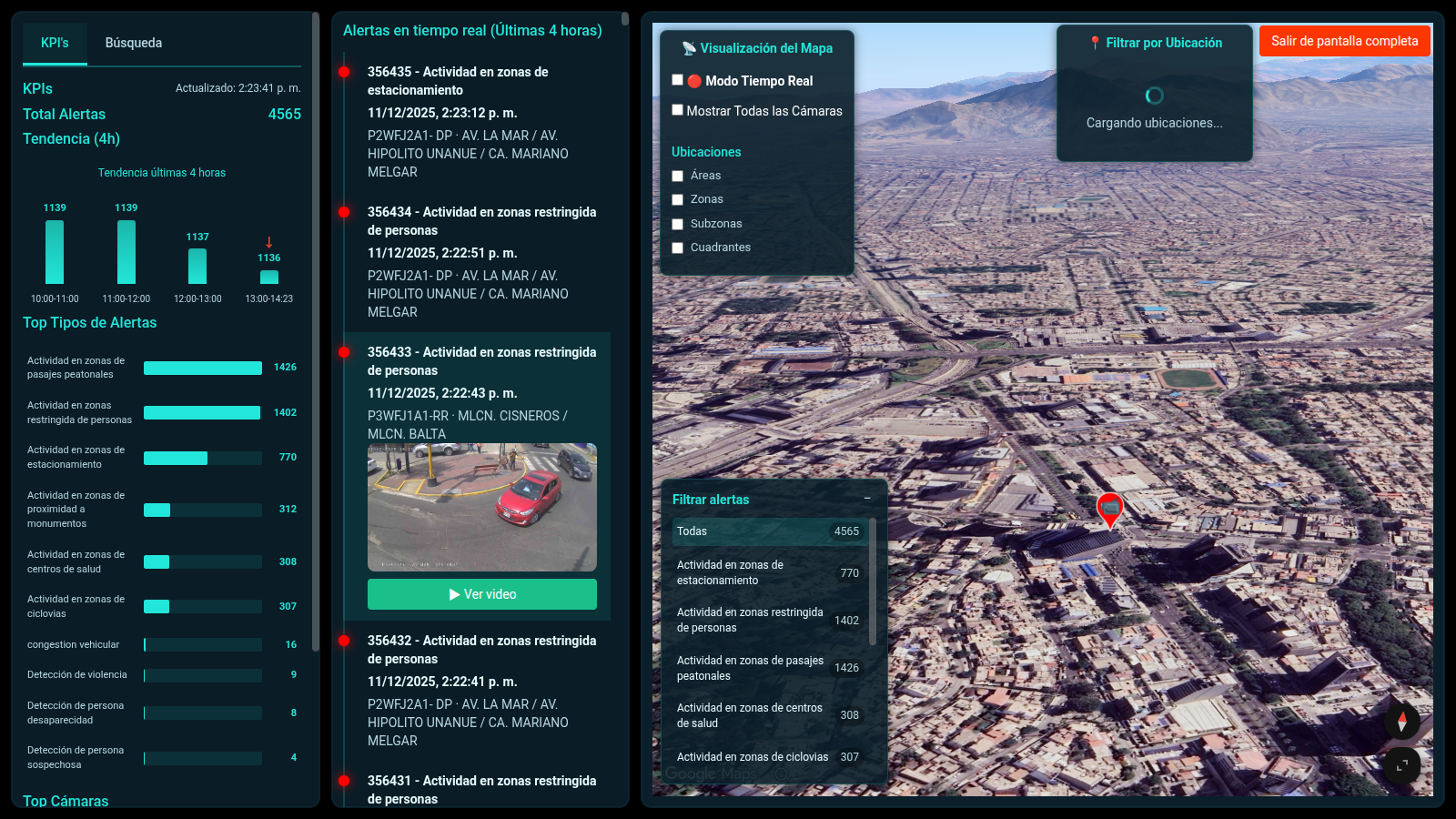
Task: Enable the Modo Tiempo Real checkbox
Action: 677,79
